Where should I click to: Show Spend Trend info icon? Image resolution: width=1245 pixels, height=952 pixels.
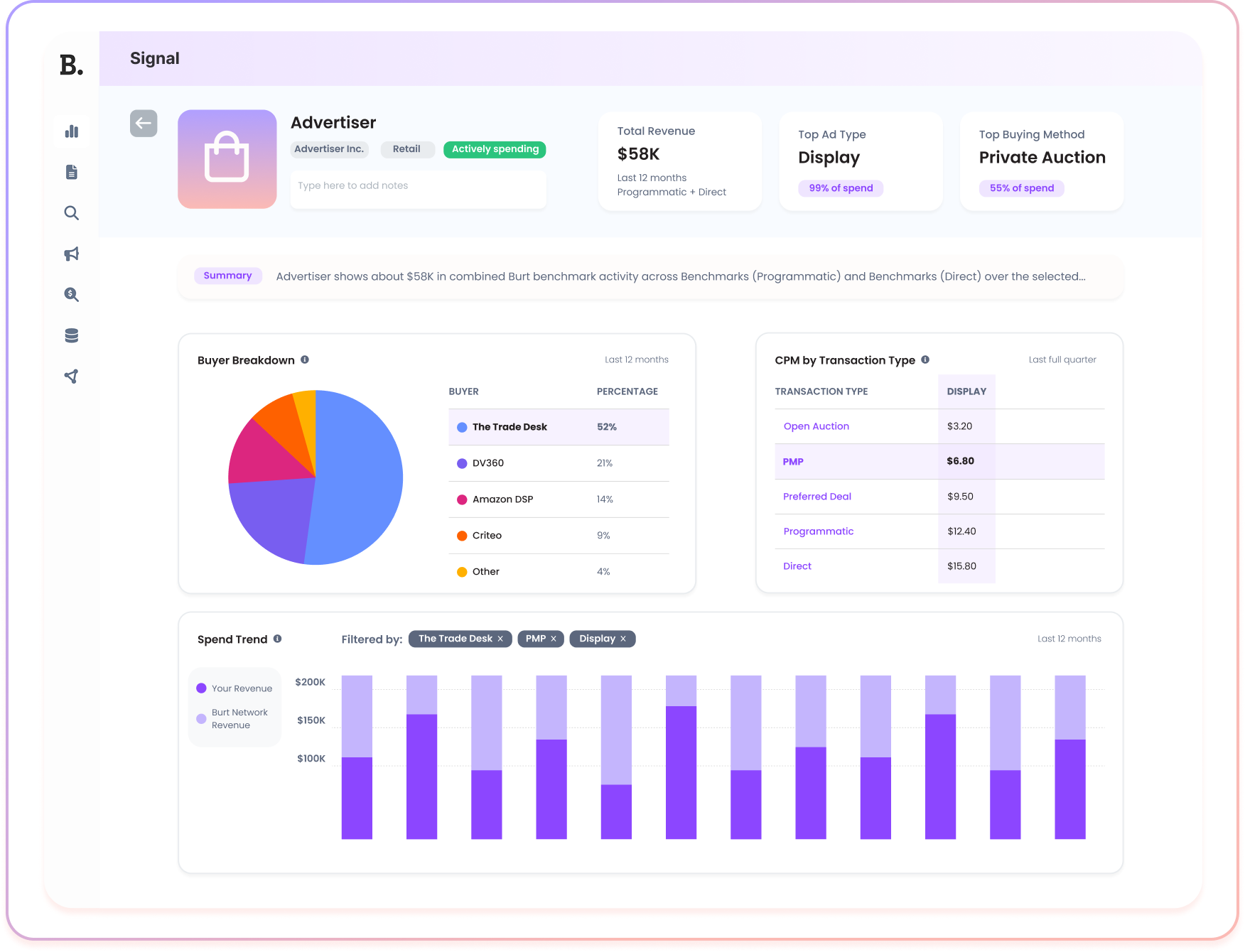pos(278,639)
